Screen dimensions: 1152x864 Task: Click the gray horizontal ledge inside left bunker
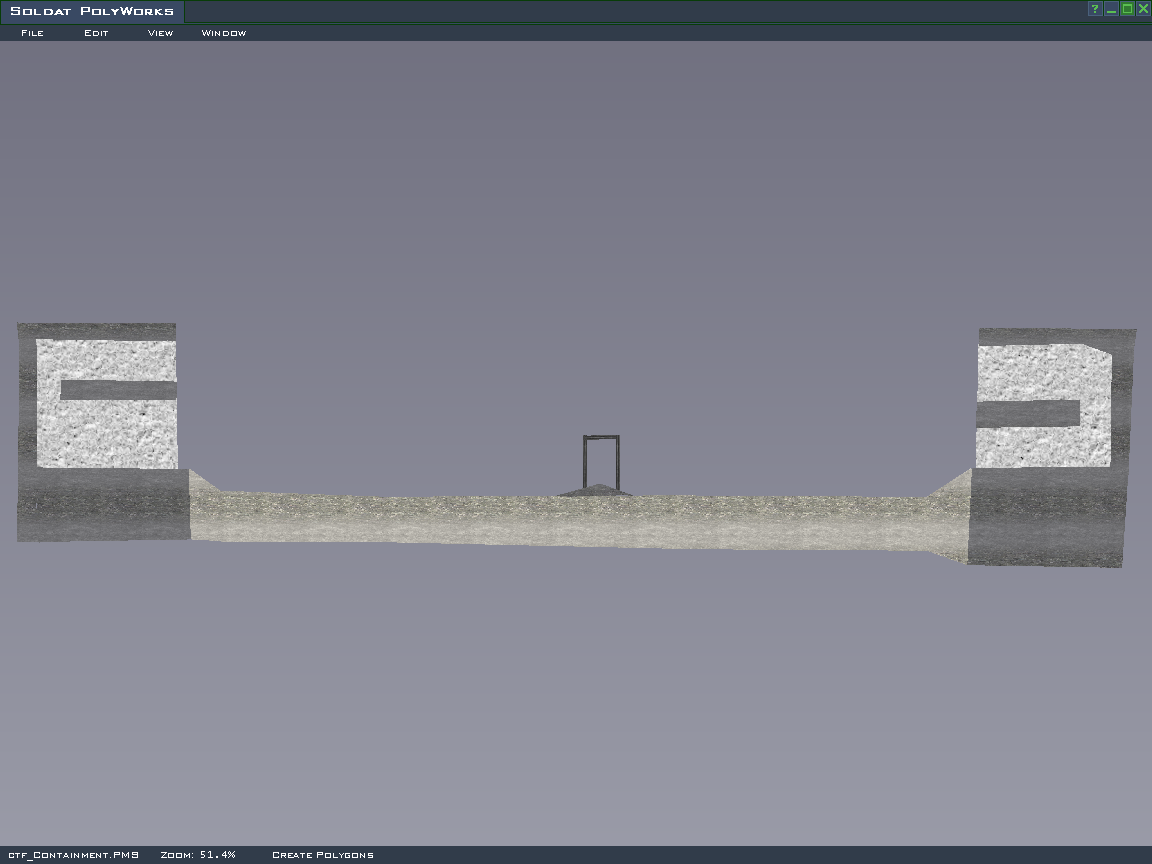coord(118,390)
